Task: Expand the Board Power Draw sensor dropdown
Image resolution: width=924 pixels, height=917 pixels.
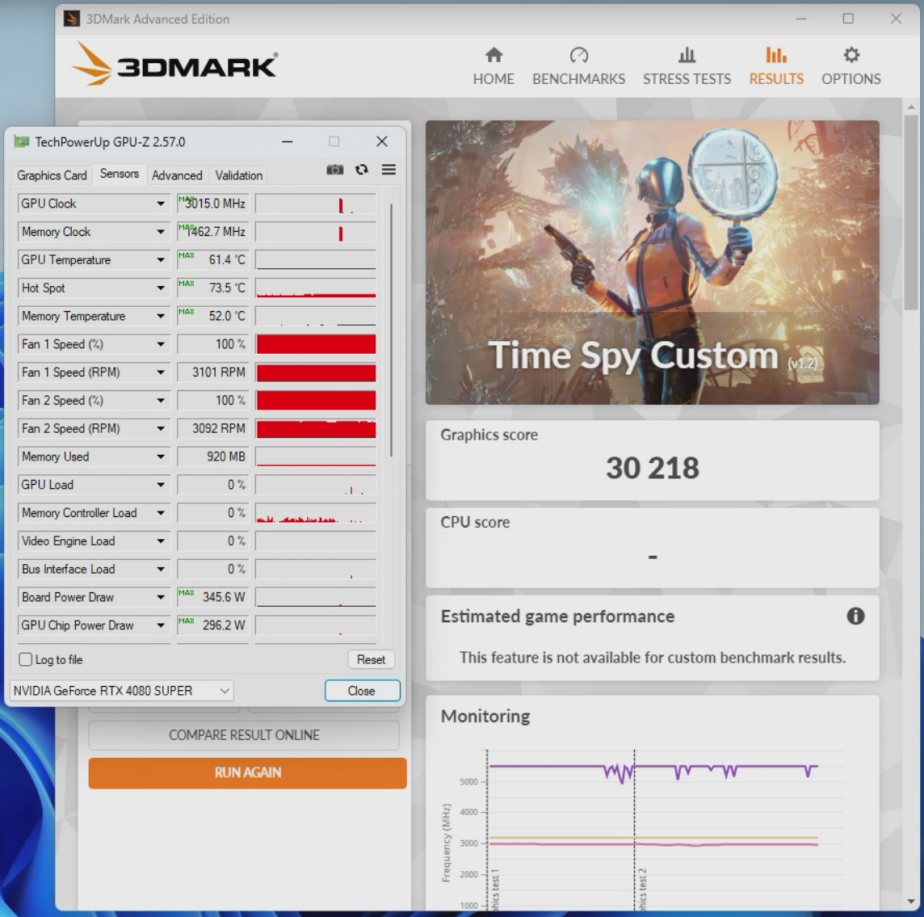Action: pyautogui.click(x=160, y=598)
